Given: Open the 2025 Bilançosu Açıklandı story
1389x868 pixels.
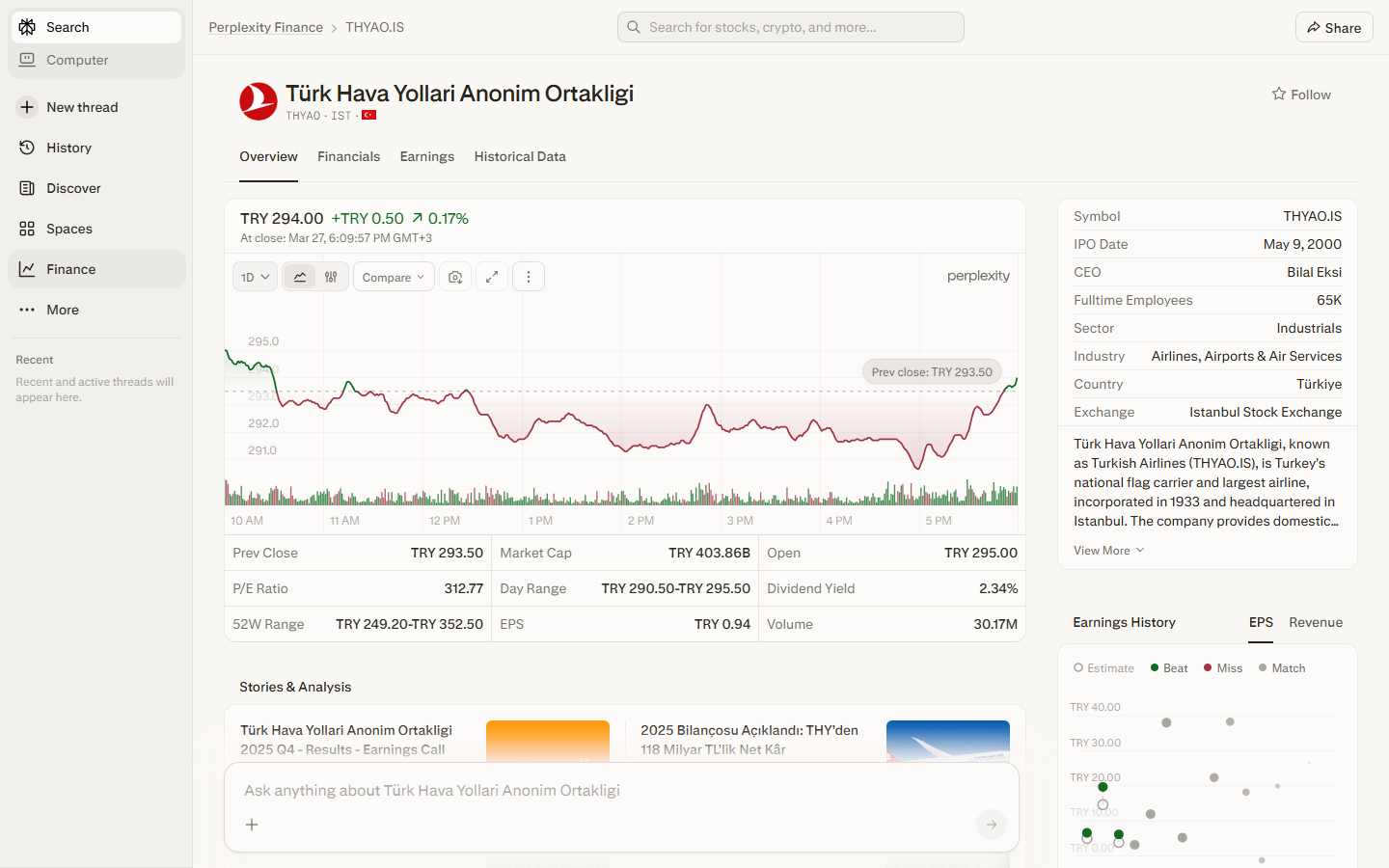Looking at the screenshot, I should (749, 740).
